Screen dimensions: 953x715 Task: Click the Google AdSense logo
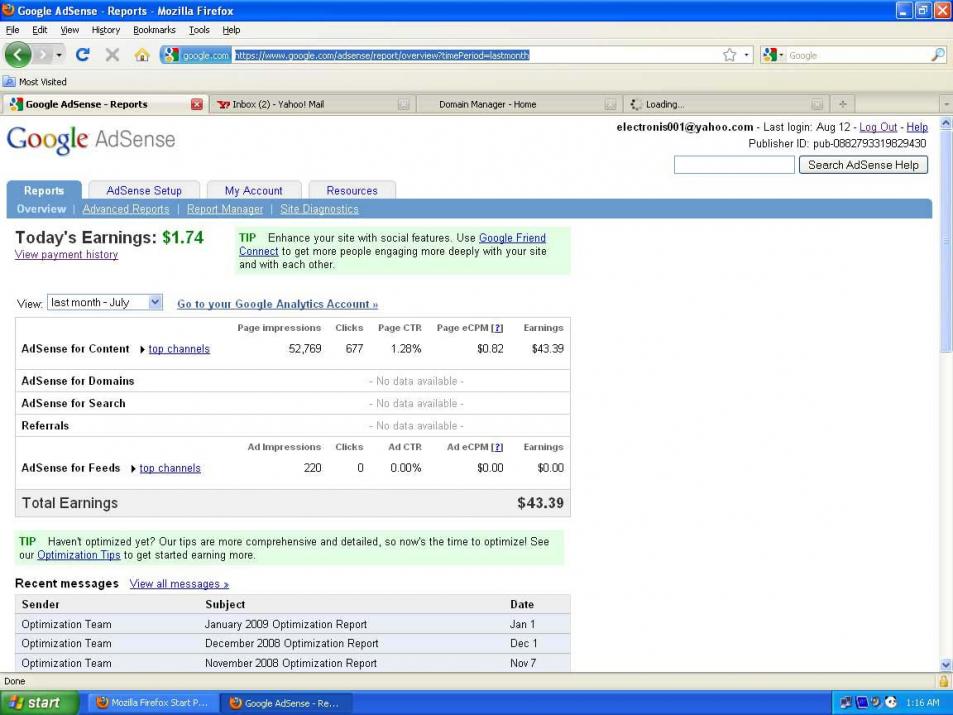(91, 140)
